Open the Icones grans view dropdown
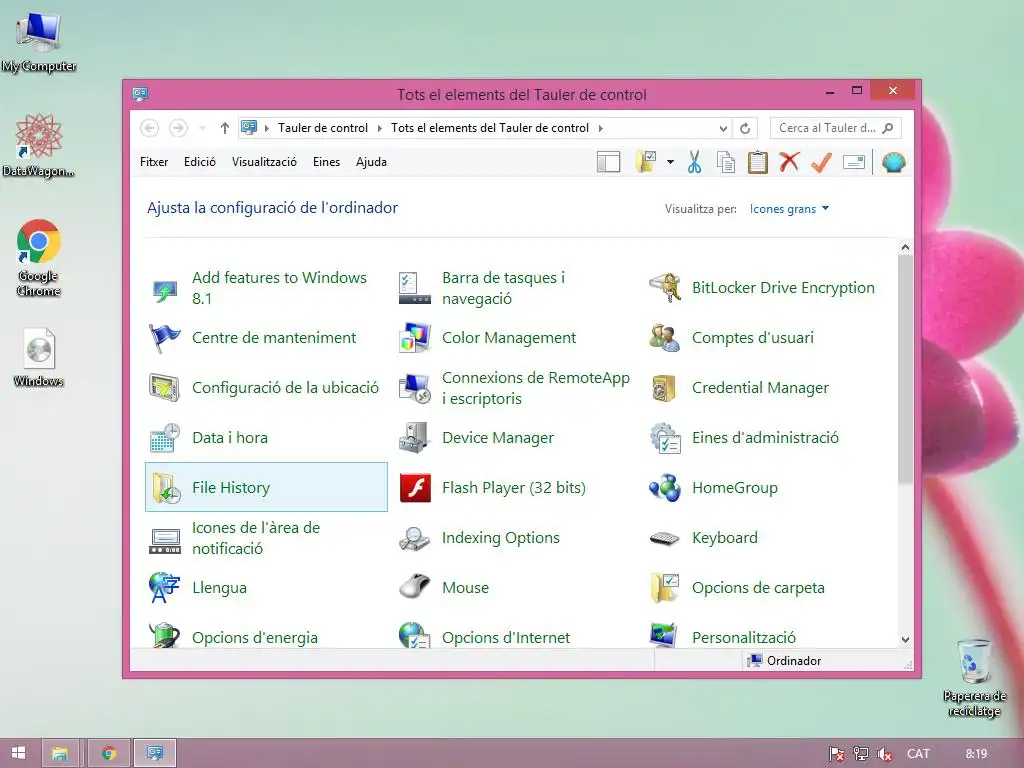 coord(789,209)
